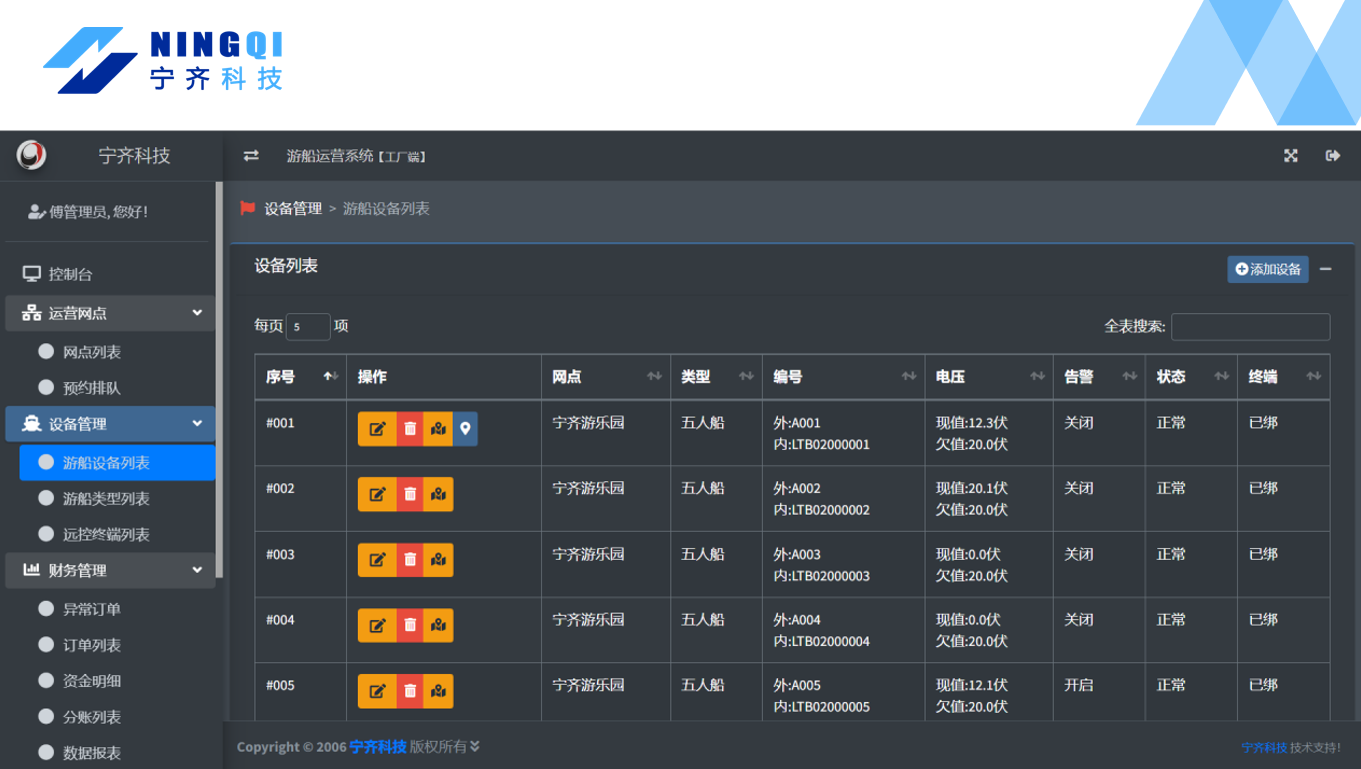Open the 宁齐科技 technical support link
The image size is (1361, 769).
coord(1262,746)
